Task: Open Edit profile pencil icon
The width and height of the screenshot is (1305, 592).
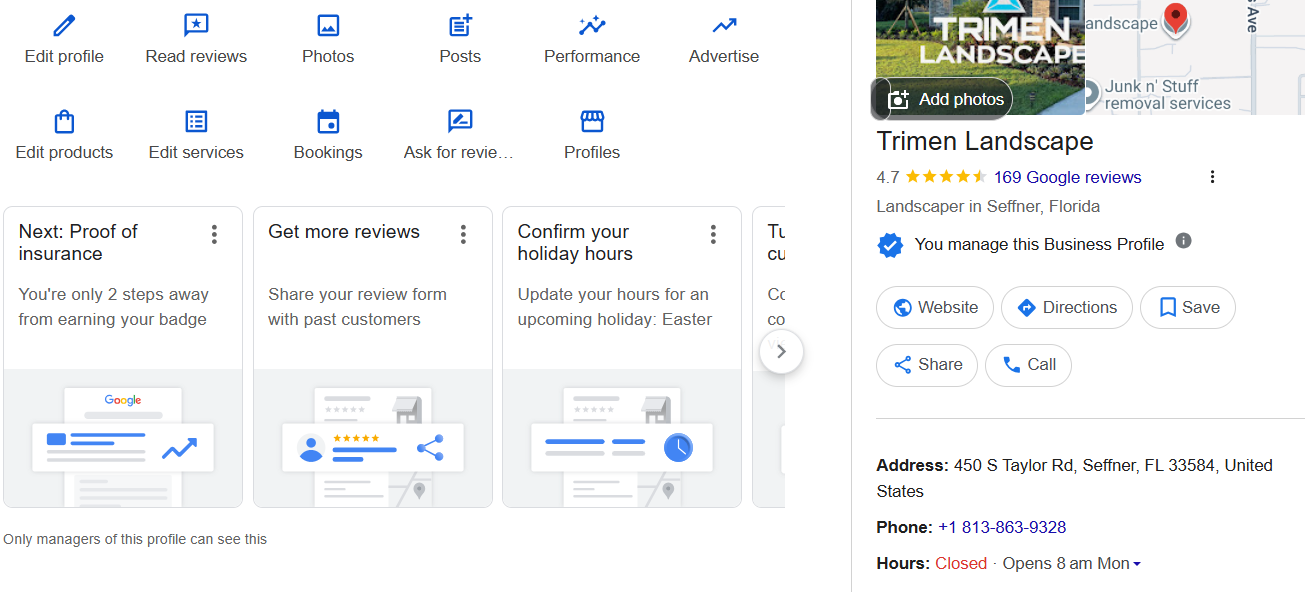Action: click(x=64, y=25)
